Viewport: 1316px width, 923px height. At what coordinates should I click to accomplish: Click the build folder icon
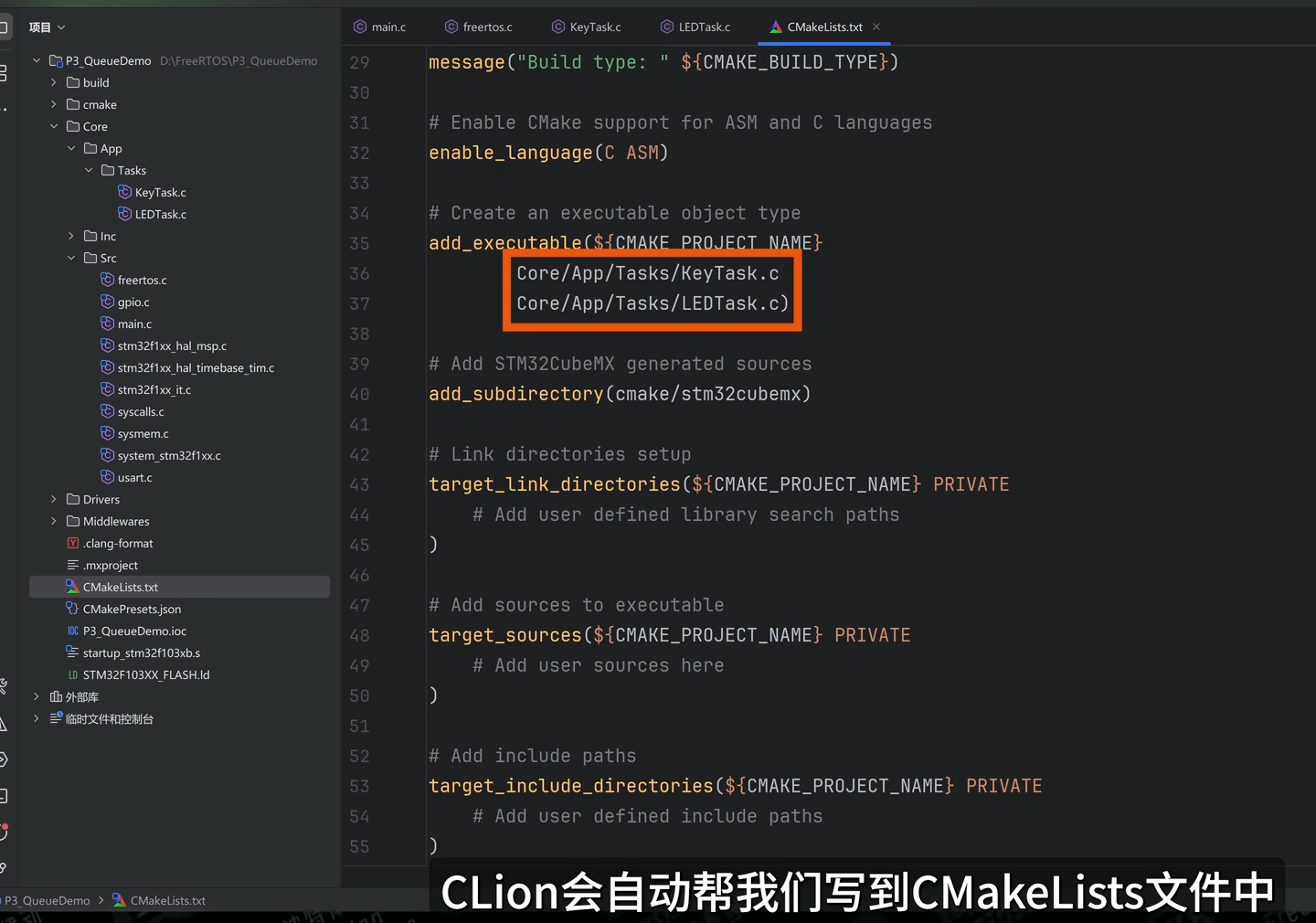[73, 82]
